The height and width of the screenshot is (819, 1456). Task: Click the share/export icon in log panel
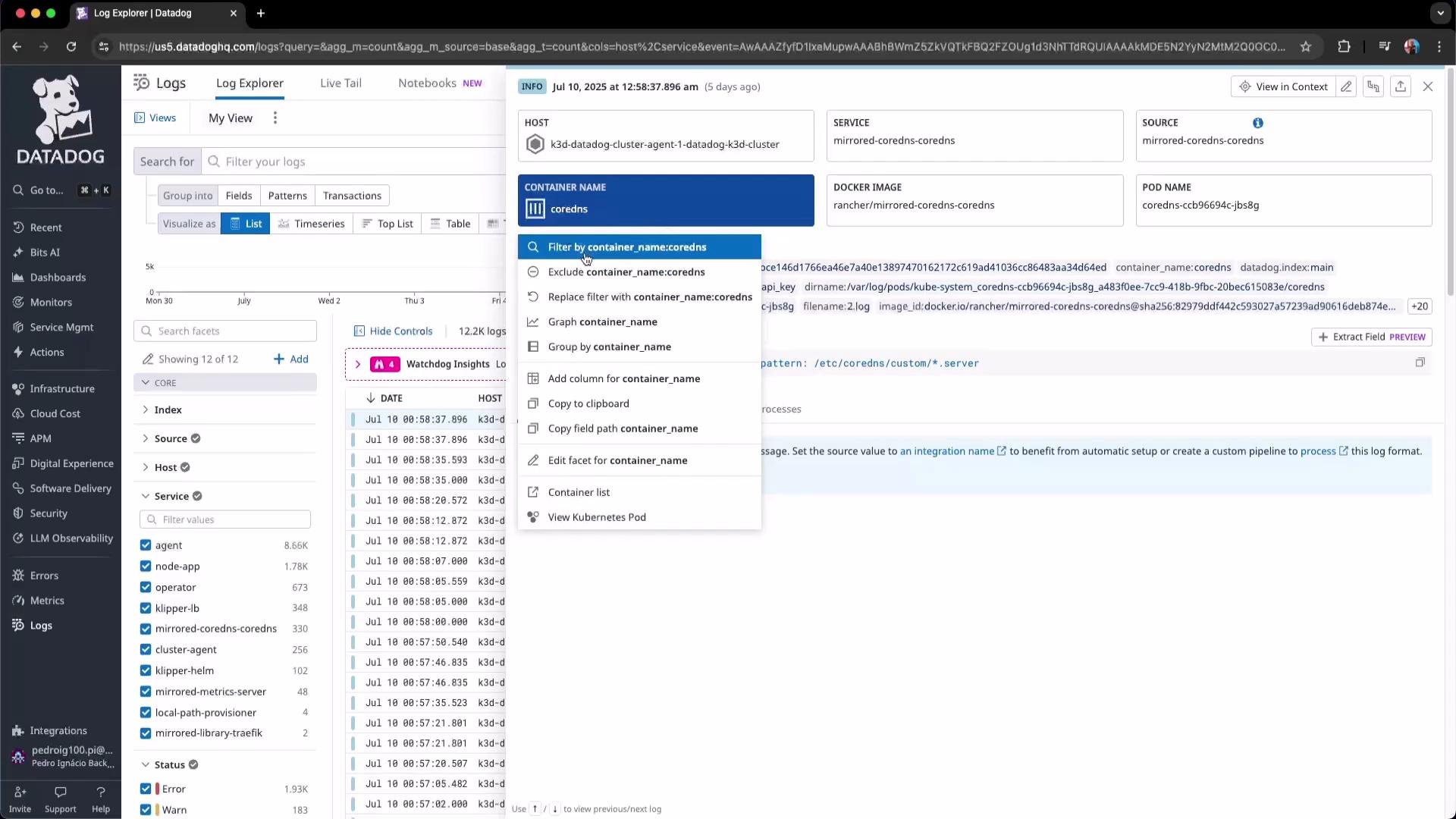[1401, 86]
